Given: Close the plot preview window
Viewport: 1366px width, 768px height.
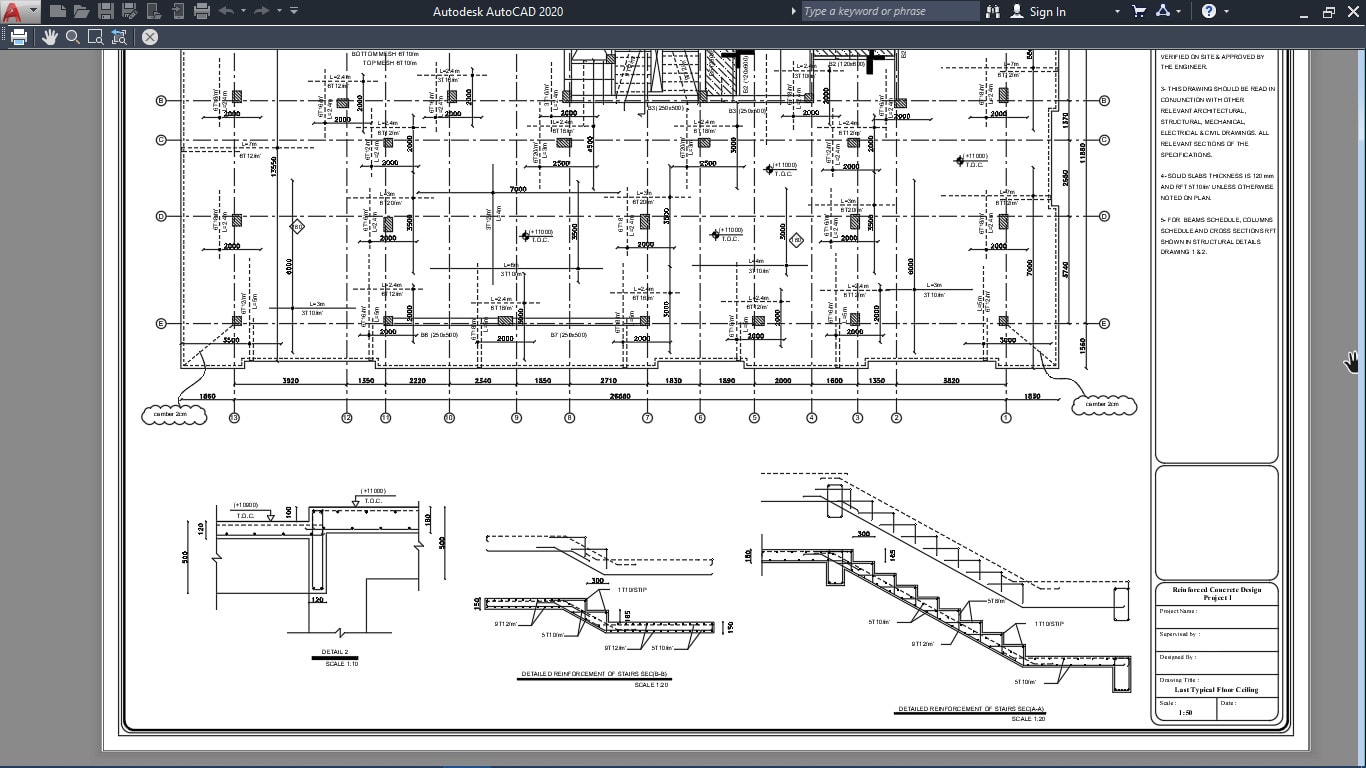Looking at the screenshot, I should (x=149, y=37).
